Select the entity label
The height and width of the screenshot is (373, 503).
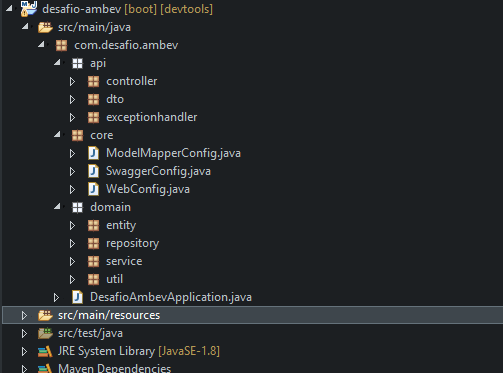pyautogui.click(x=121, y=226)
